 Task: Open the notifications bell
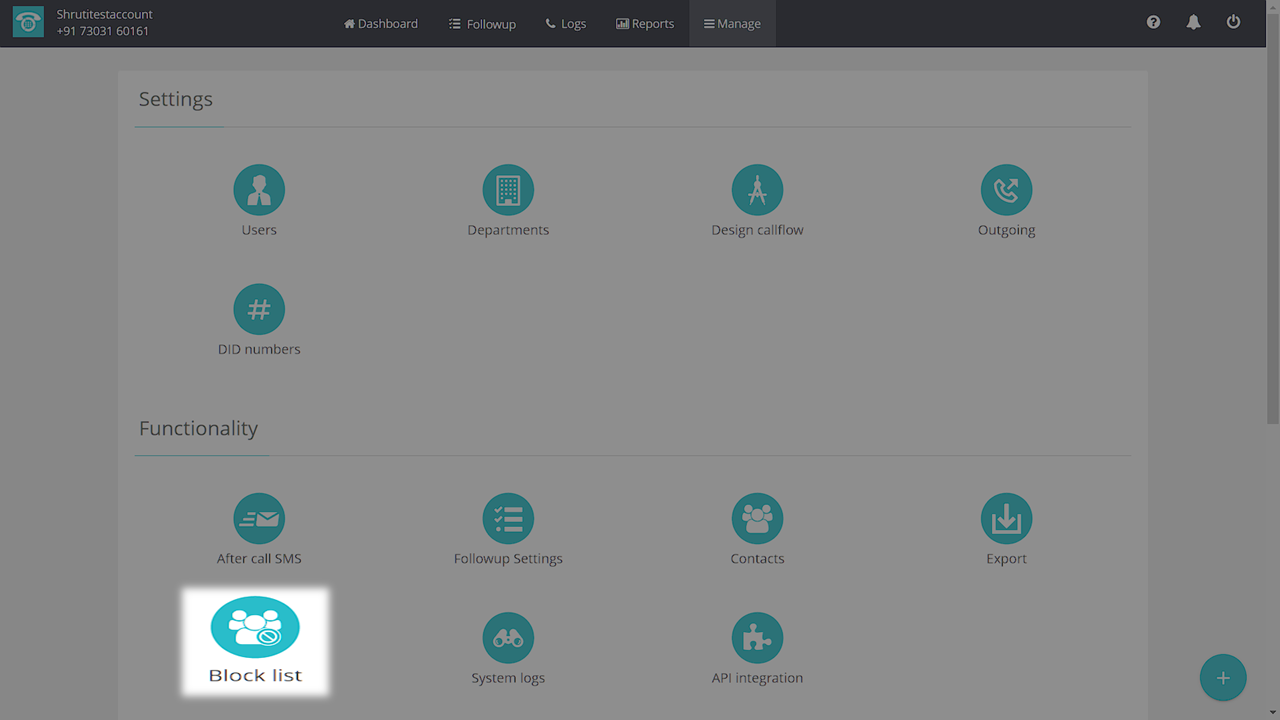(1193, 22)
